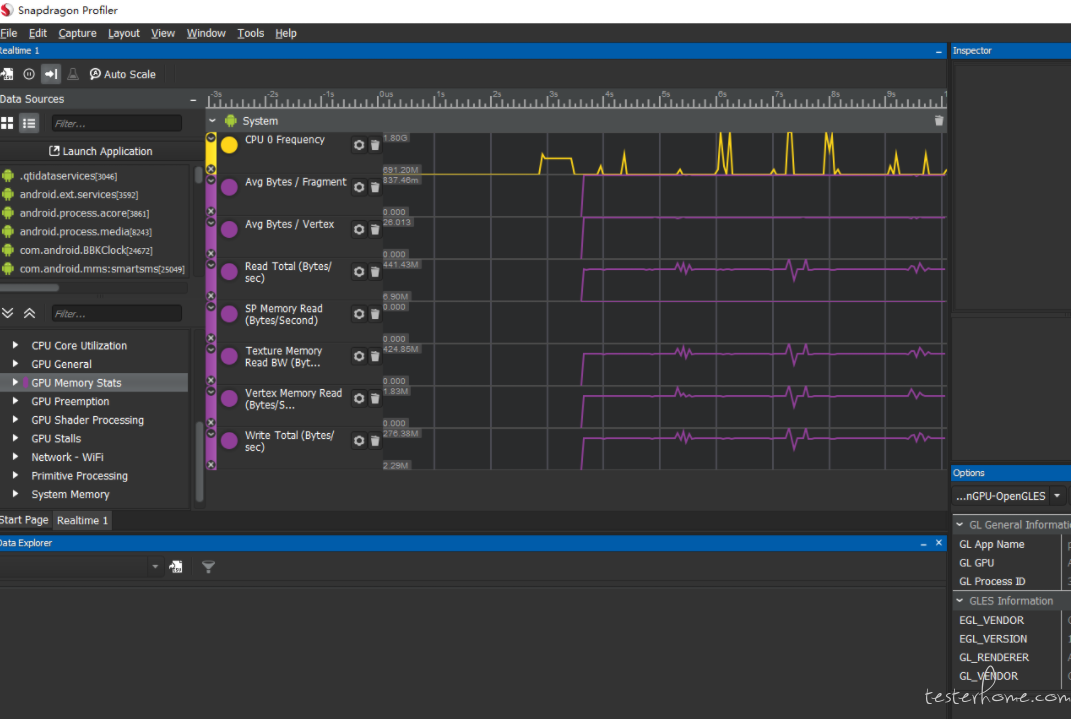Open Texture Memory Read BW color swatch
The image size is (1072, 719).
pos(229,356)
